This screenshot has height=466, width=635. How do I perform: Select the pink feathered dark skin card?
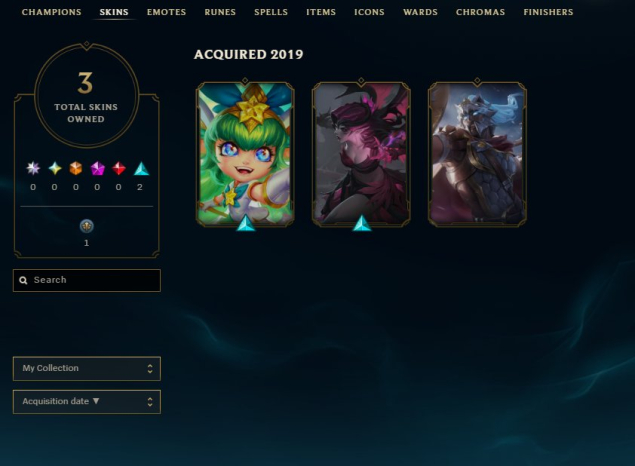361,154
